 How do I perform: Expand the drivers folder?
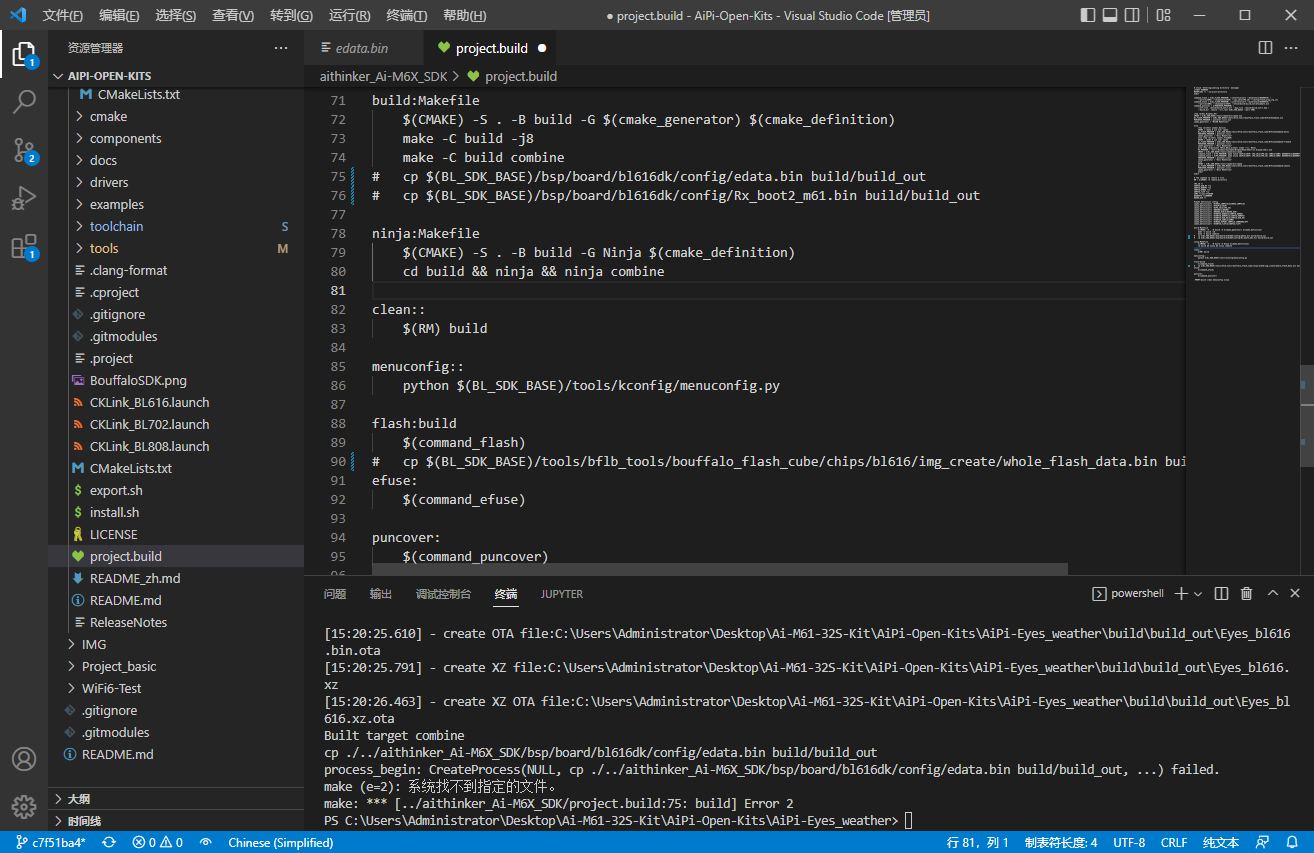[176, 182]
